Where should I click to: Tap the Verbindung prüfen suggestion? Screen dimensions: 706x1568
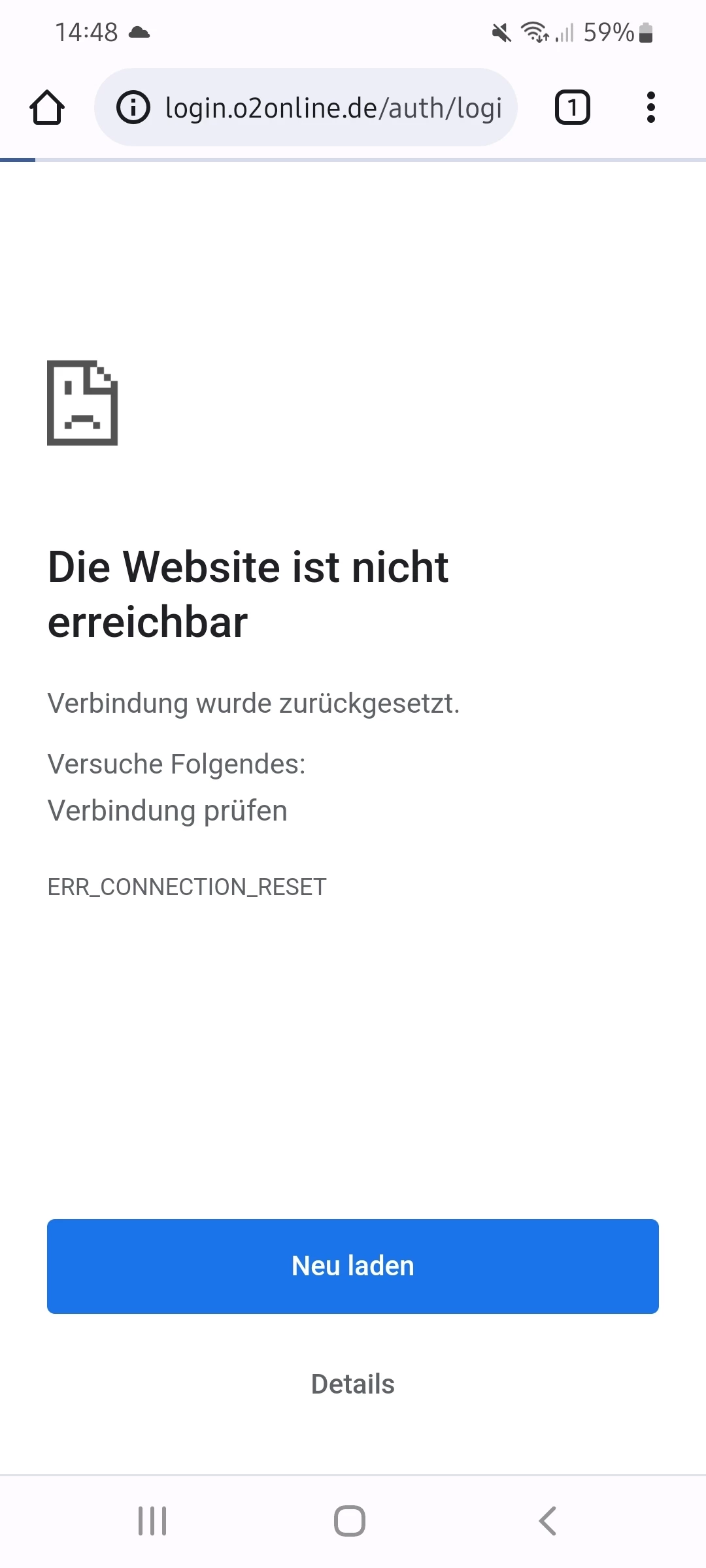pyautogui.click(x=167, y=811)
